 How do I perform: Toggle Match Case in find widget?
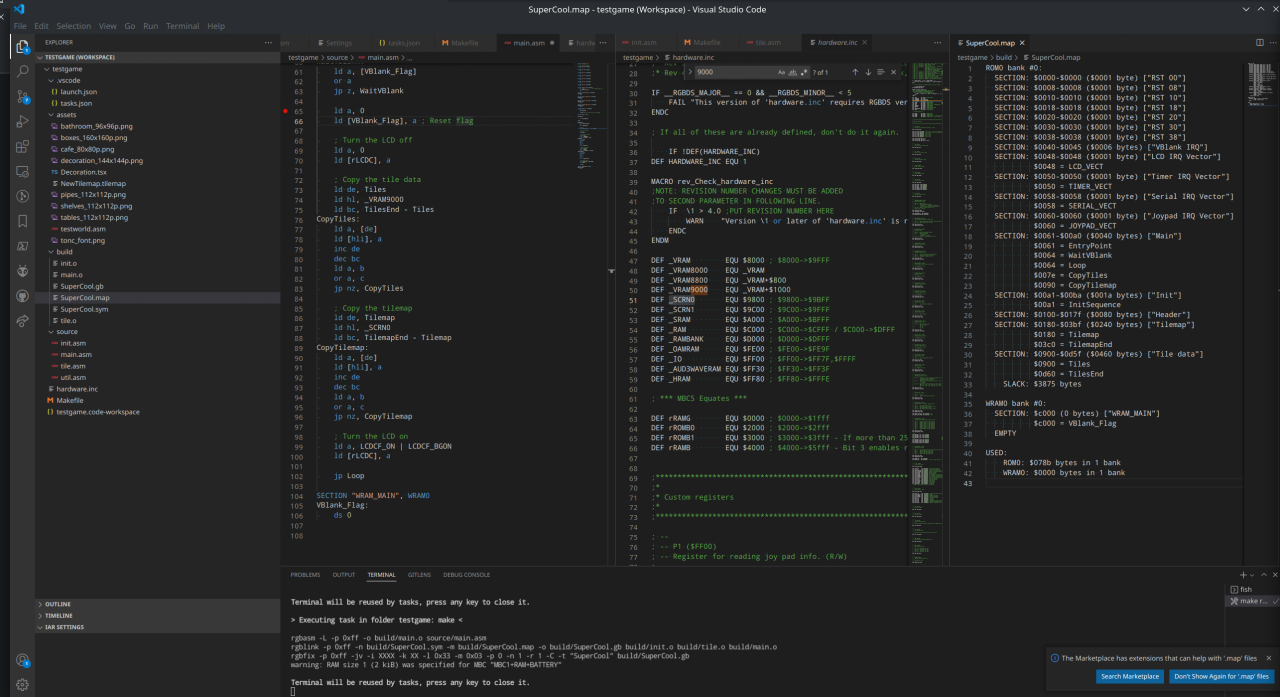tap(781, 72)
